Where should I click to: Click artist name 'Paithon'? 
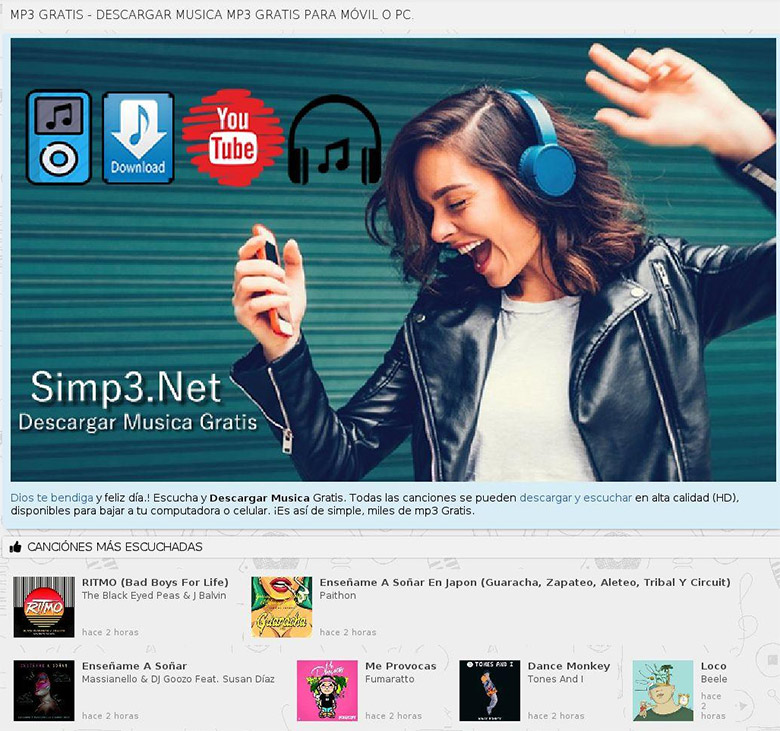(x=338, y=595)
